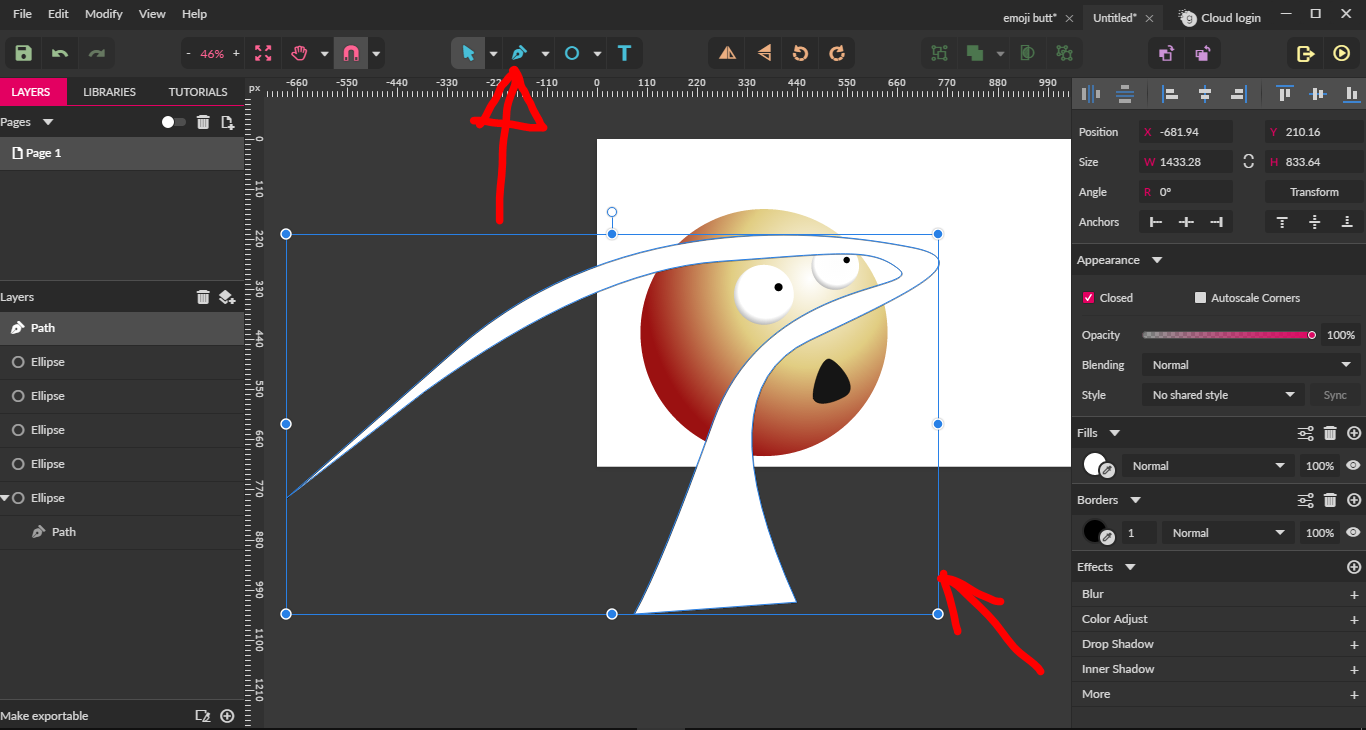The width and height of the screenshot is (1366, 730).
Task: Add a Blur effect
Action: (1354, 594)
